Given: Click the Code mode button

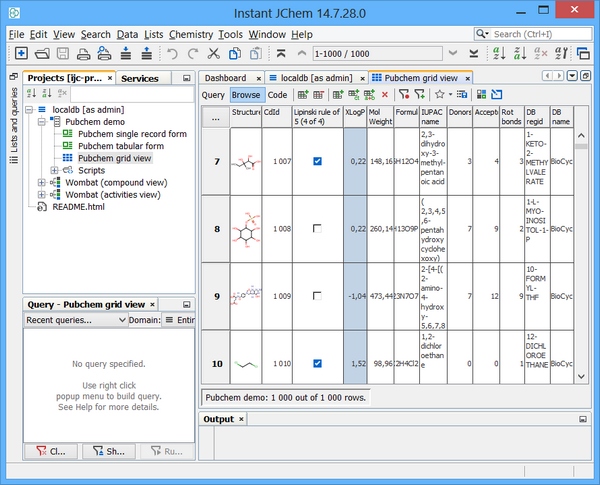Looking at the screenshot, I should click(x=277, y=95).
